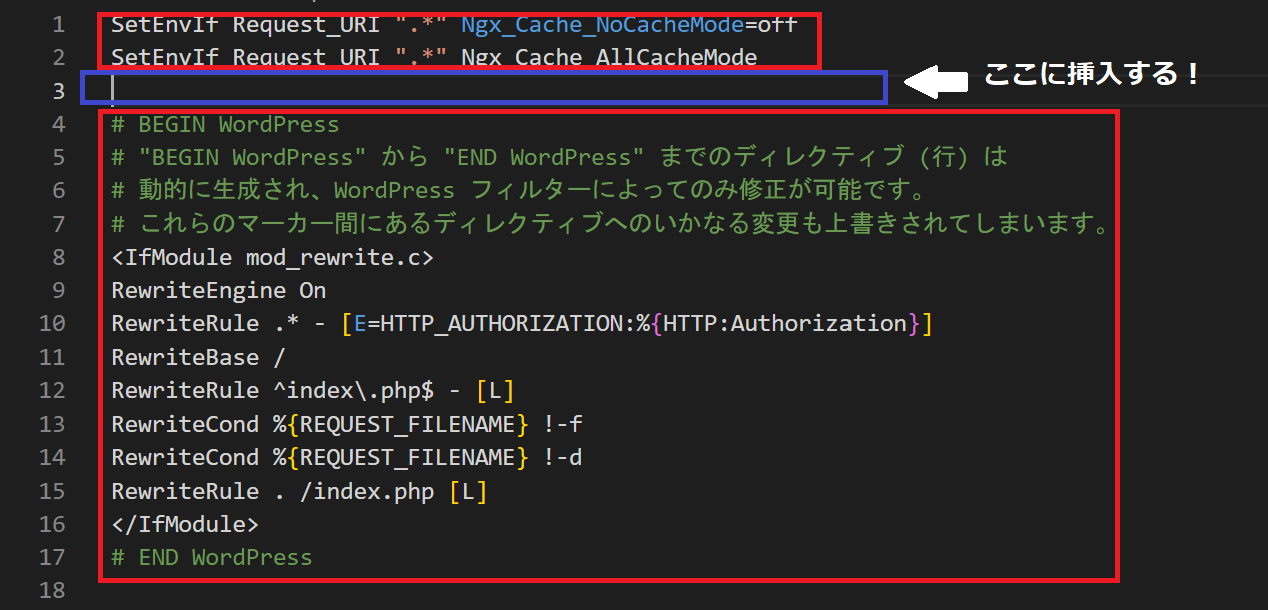This screenshot has width=1268, height=610.
Task: Click the '# BEGIN WordPress' comment line
Action: [225, 124]
